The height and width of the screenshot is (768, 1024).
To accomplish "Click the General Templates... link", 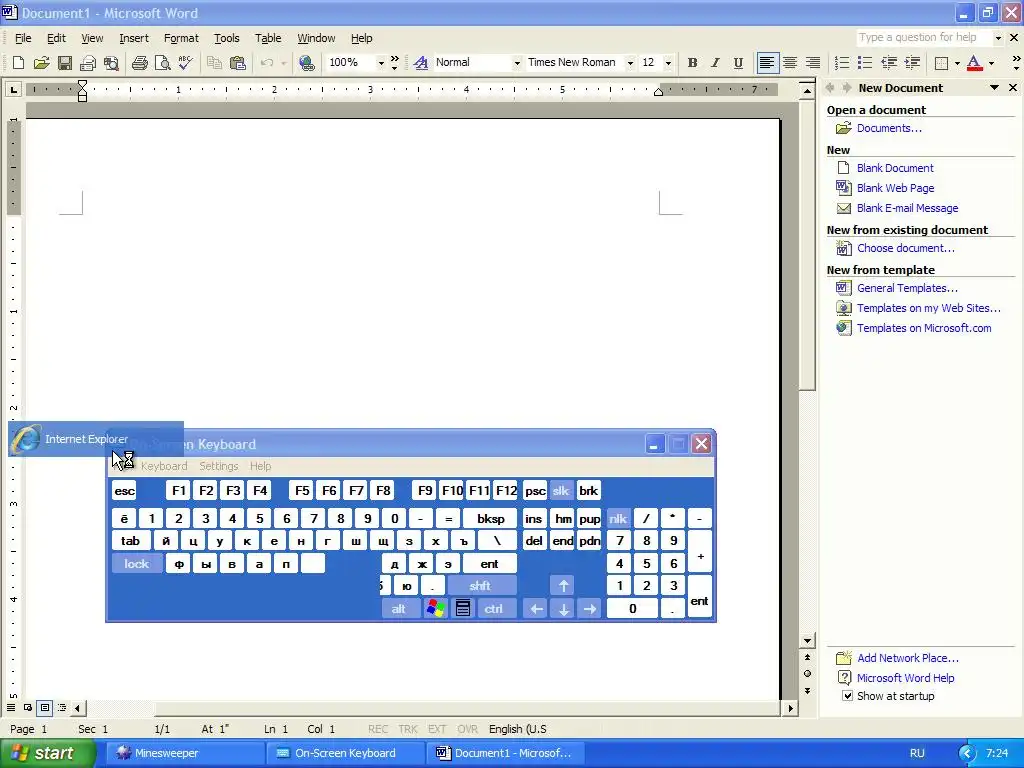I will [x=907, y=288].
